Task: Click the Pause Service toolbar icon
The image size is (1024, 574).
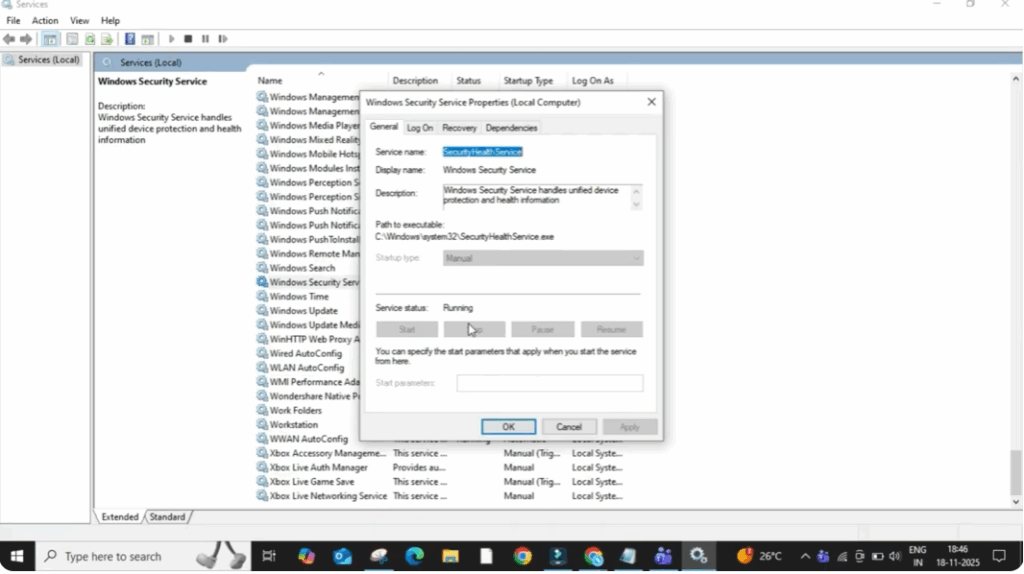Action: (205, 39)
